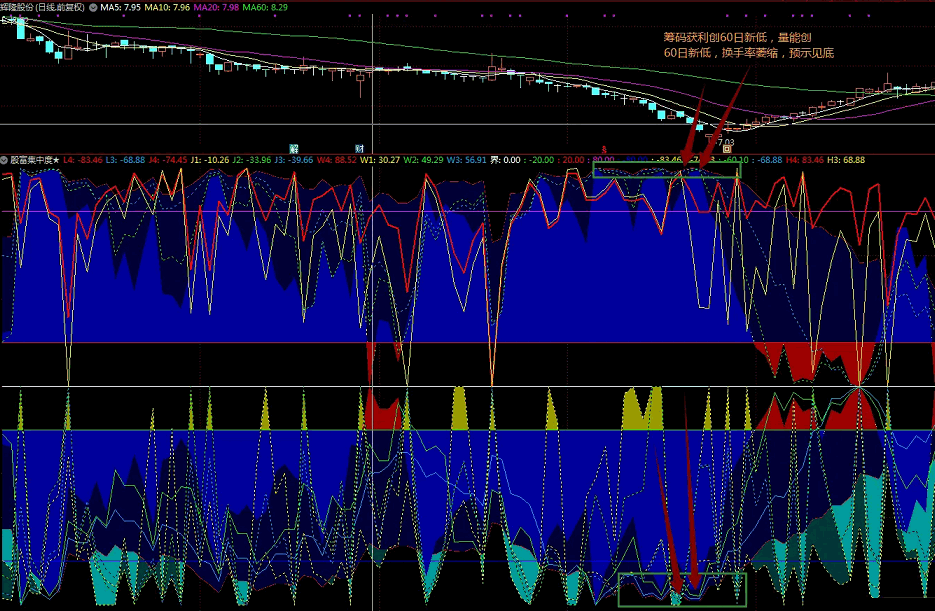This screenshot has height=611, width=935.
Task: Click the red marker icon above 80.00
Action: 603,150
